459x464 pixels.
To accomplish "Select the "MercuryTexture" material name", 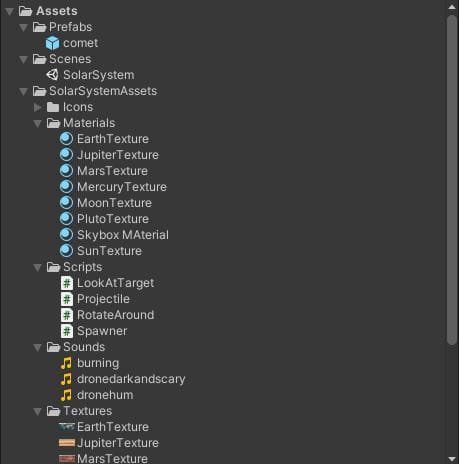I will tap(122, 187).
